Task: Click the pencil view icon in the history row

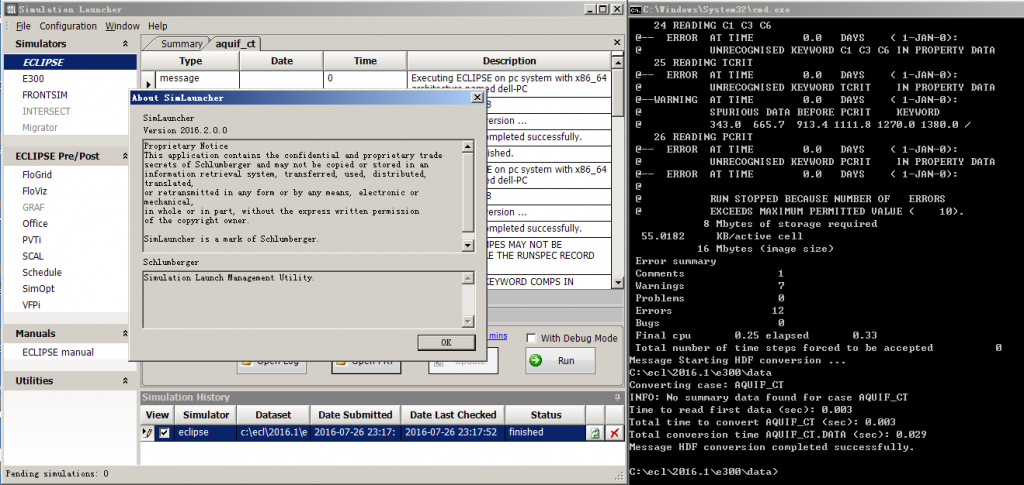Action: [x=148, y=433]
